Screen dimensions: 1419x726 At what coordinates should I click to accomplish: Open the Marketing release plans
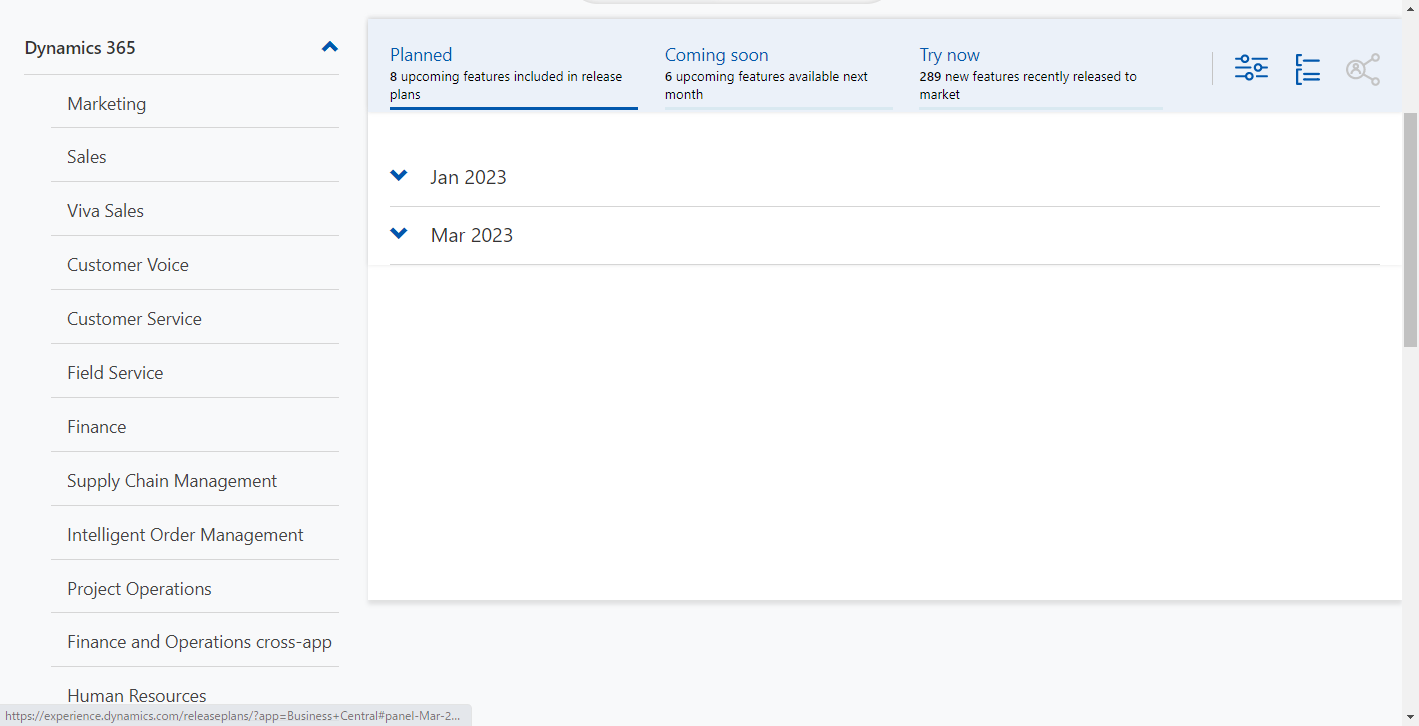point(106,103)
